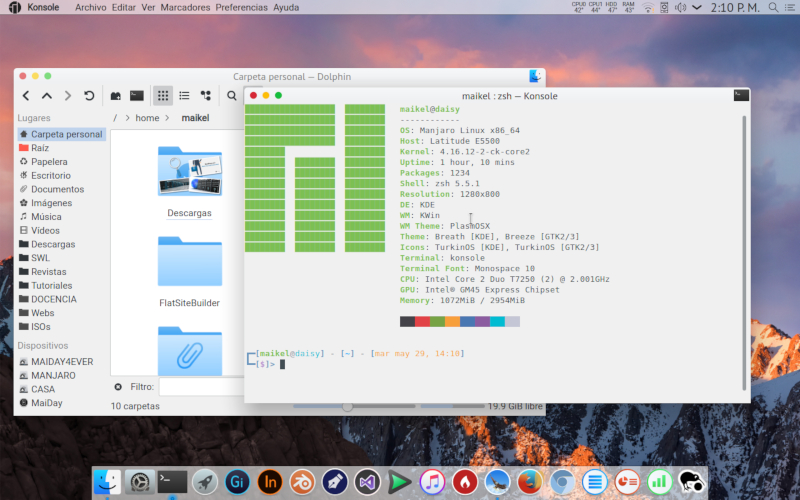Image resolution: width=800 pixels, height=500 pixels.
Task: Open the Archivo menu
Action: (x=90, y=7)
